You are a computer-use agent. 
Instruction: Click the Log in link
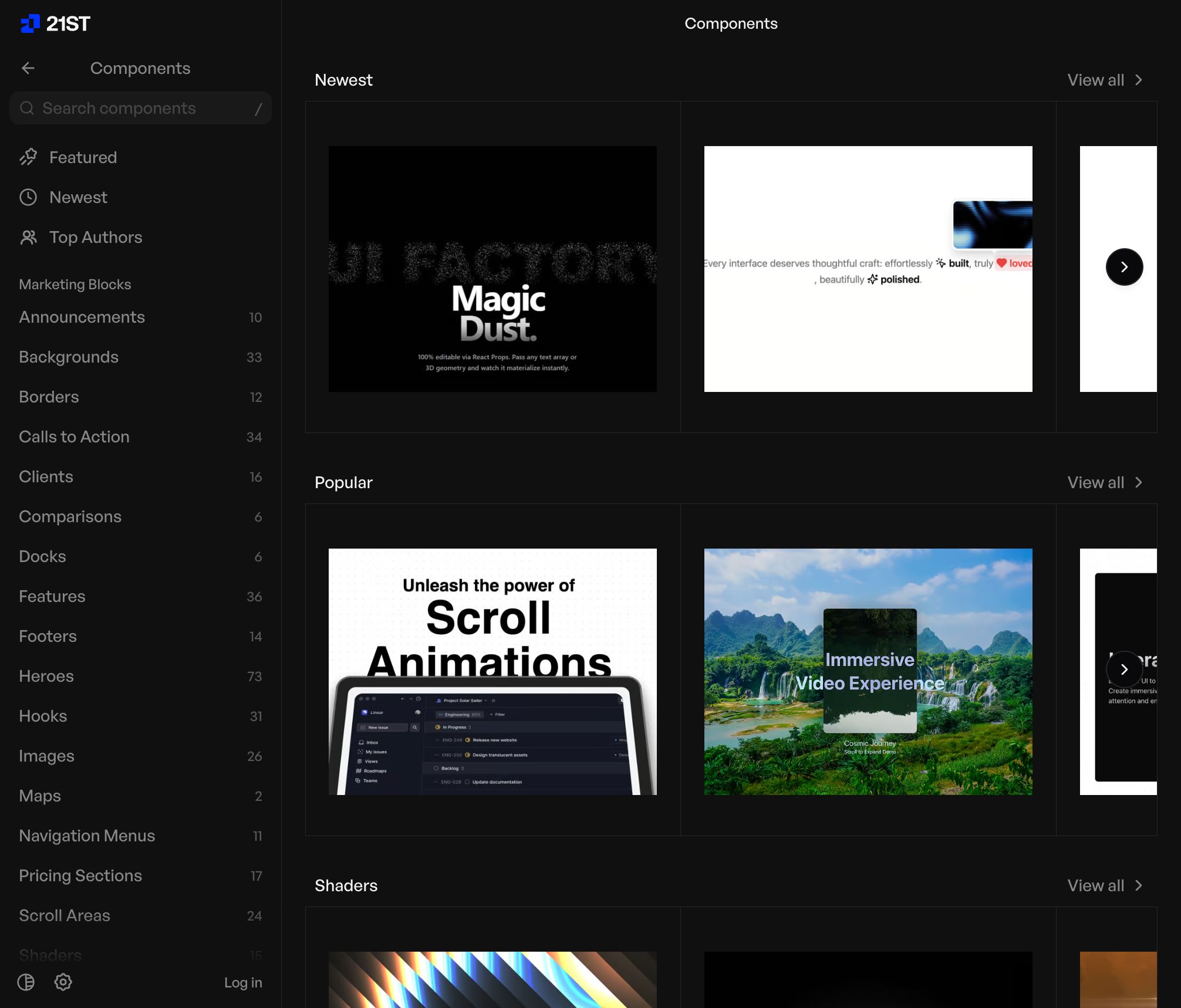(x=243, y=982)
